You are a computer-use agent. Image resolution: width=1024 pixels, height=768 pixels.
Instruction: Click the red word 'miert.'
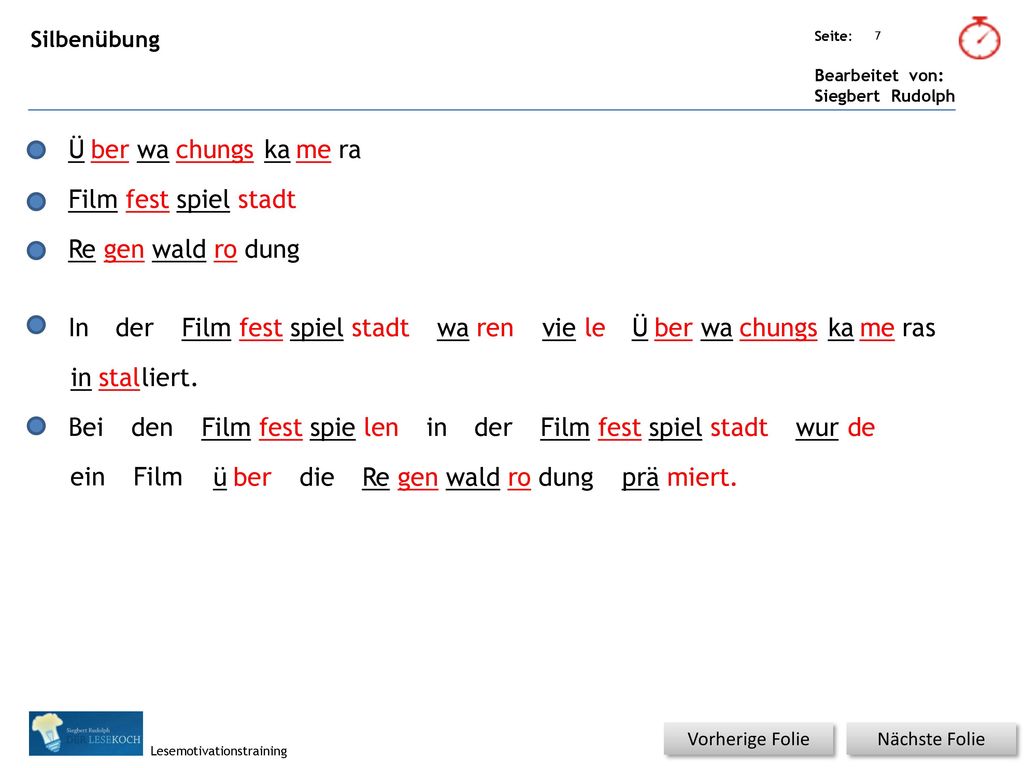click(x=701, y=477)
